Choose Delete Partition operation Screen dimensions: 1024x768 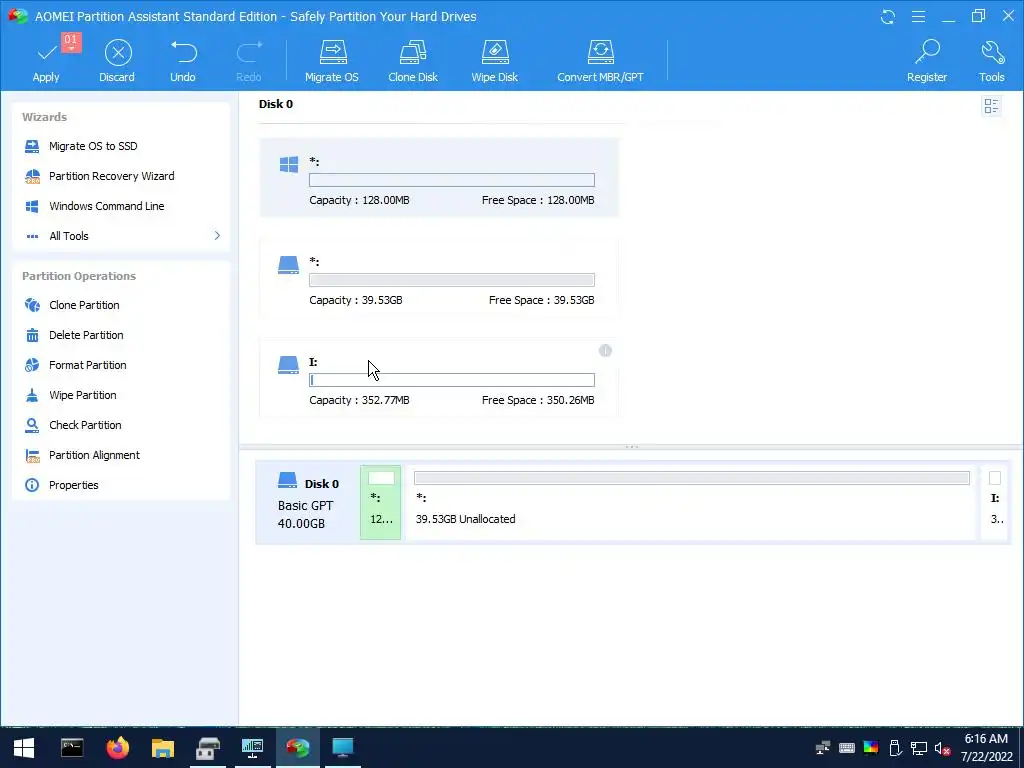coord(86,335)
